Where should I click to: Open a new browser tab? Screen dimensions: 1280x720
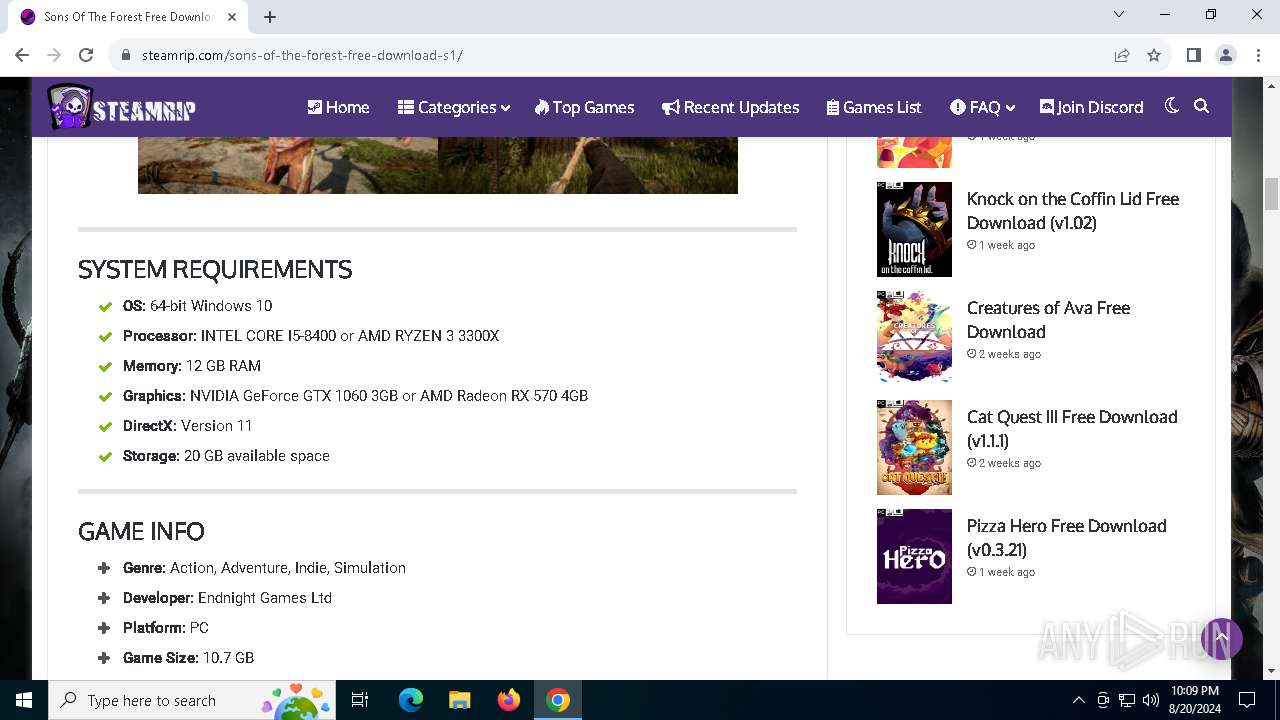point(270,17)
